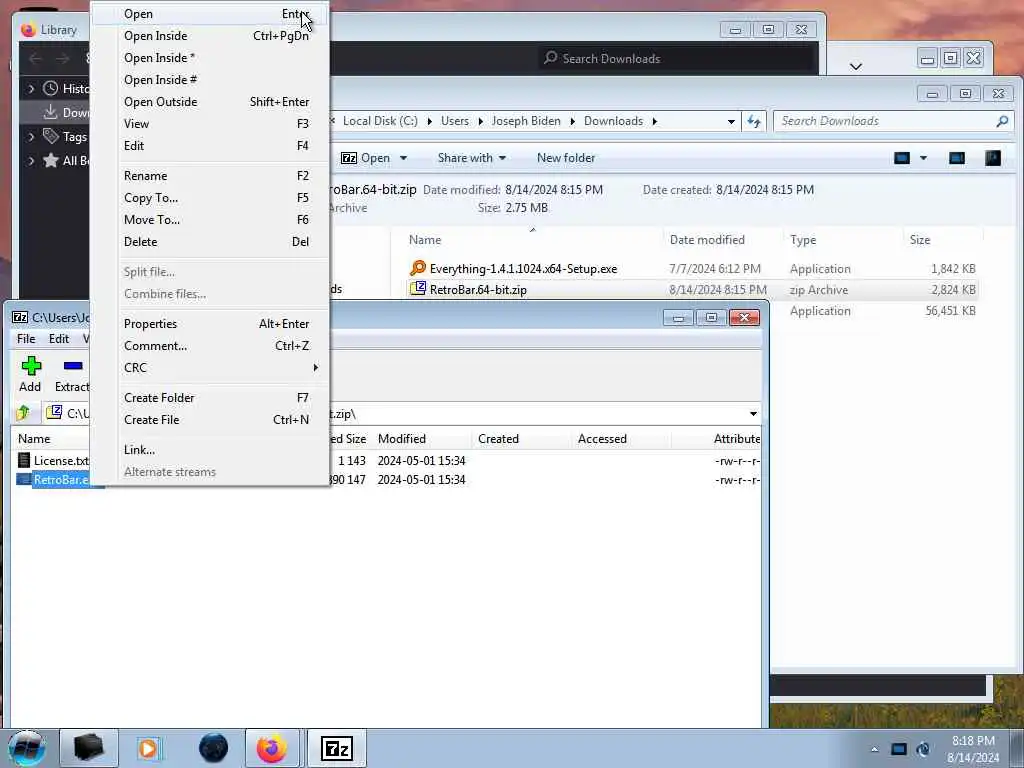Open the 7-Zip File menu
The height and width of the screenshot is (768, 1024).
26,338
